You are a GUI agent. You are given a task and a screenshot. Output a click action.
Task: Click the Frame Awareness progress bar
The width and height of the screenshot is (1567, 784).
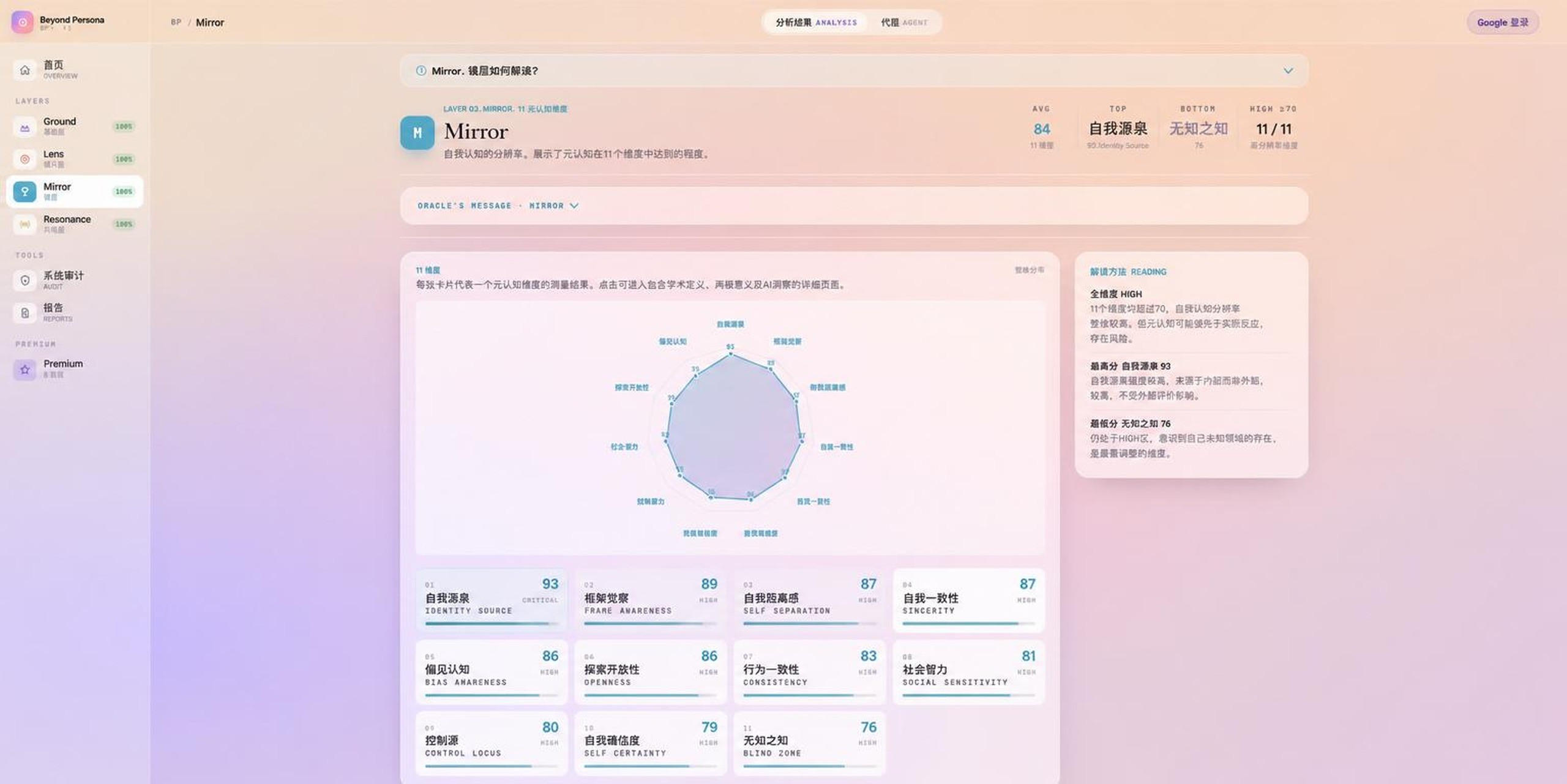tap(651, 624)
